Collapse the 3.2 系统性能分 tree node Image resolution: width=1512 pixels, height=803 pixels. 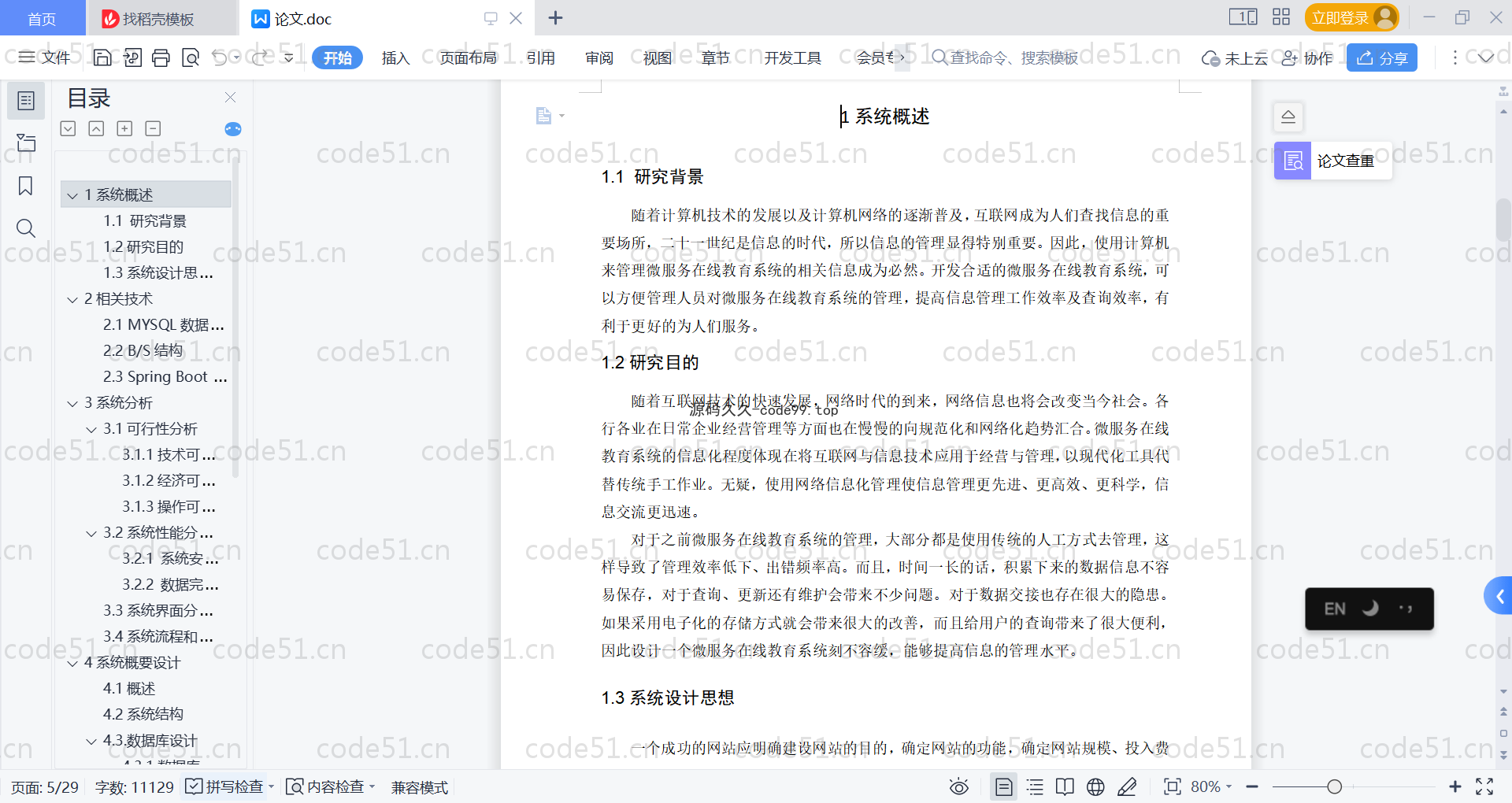[x=91, y=533]
